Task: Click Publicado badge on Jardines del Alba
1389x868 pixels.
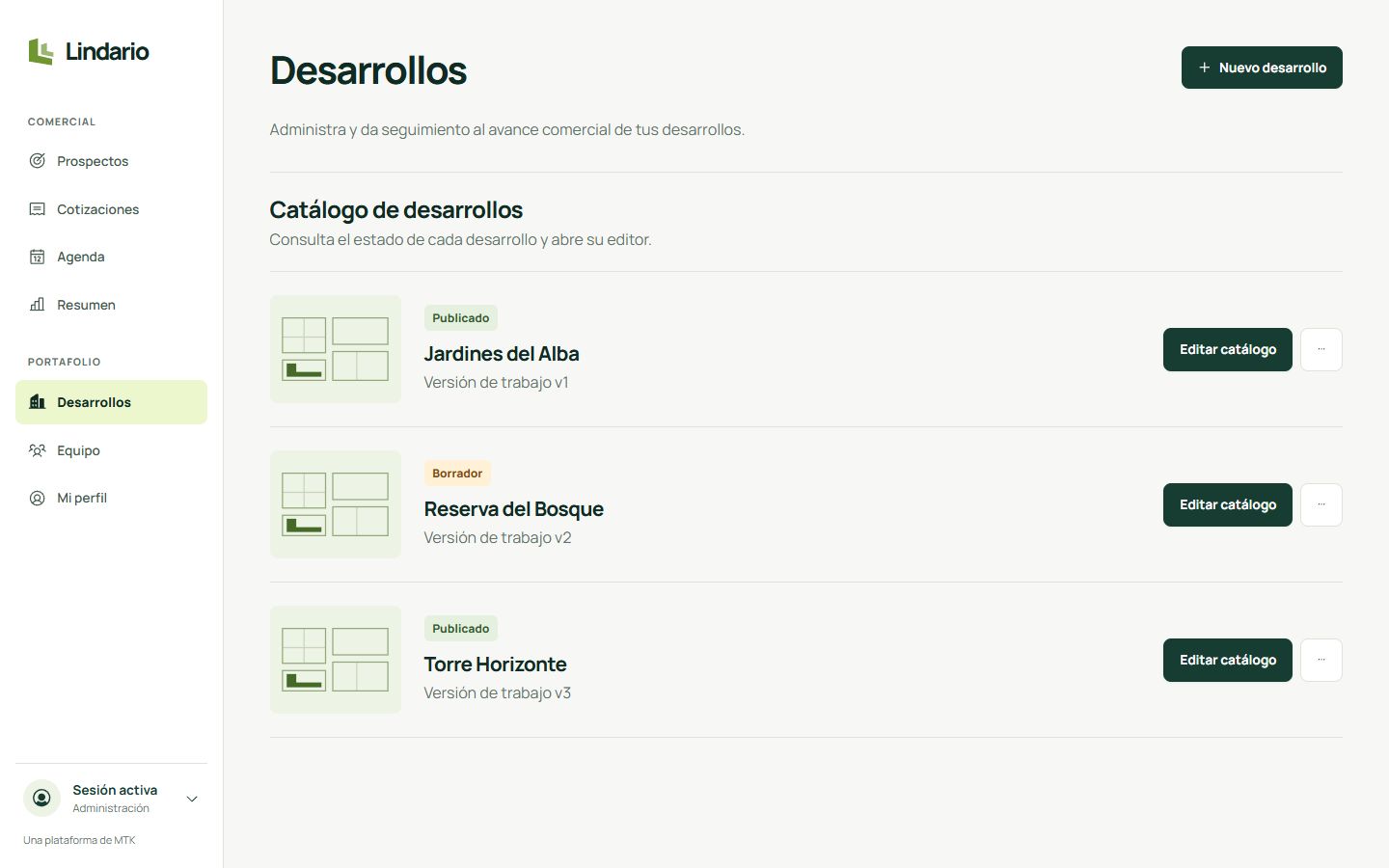Action: 461,318
